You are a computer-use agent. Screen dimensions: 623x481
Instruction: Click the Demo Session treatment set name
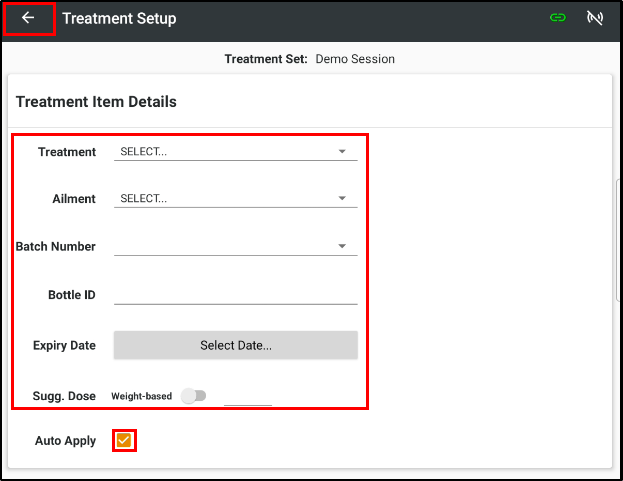[x=355, y=59]
